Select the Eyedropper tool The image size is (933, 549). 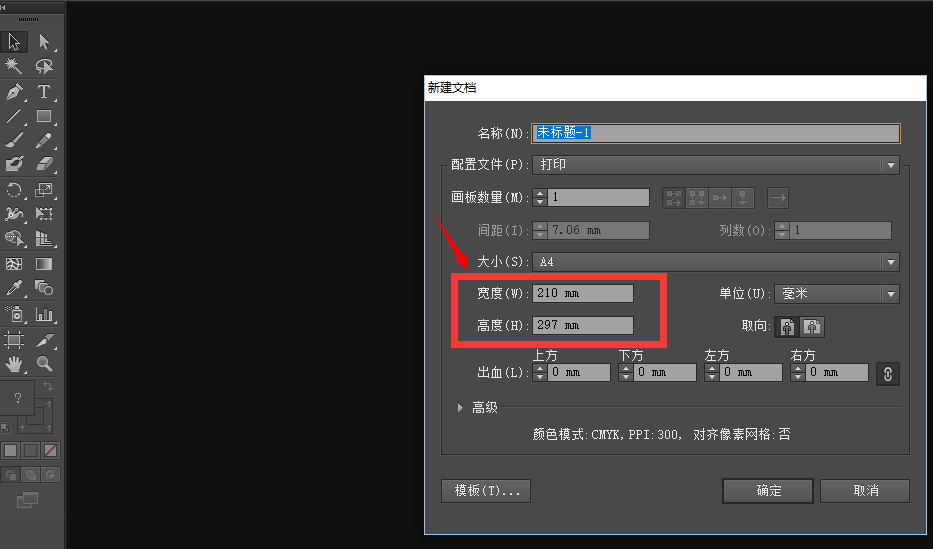click(14, 288)
